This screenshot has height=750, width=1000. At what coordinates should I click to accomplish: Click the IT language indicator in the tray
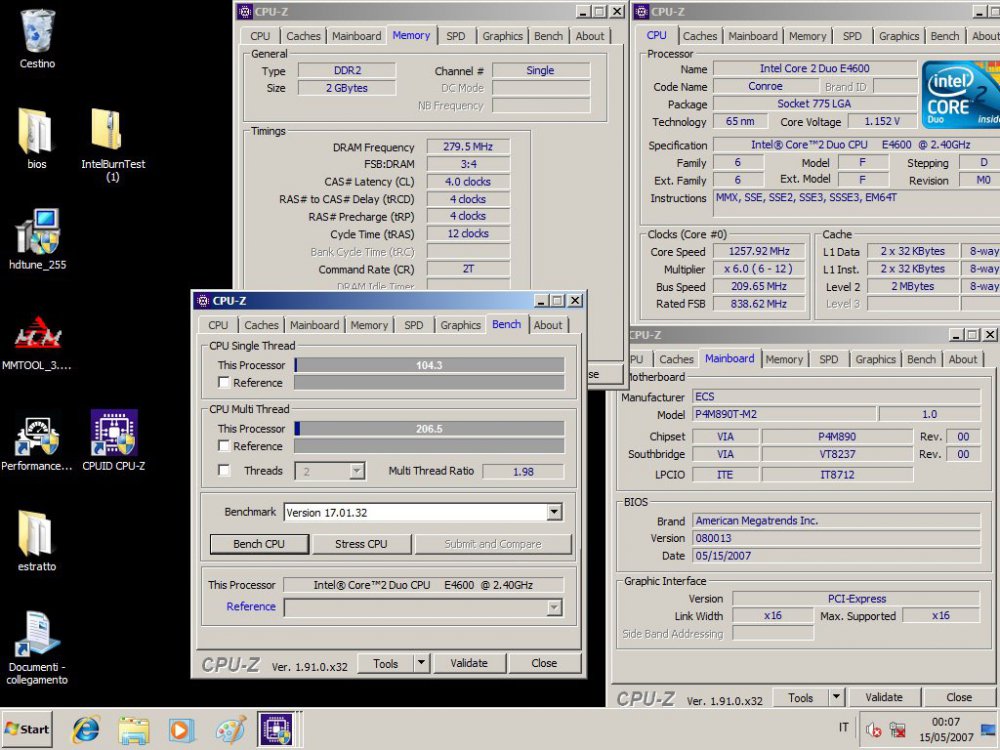click(843, 729)
